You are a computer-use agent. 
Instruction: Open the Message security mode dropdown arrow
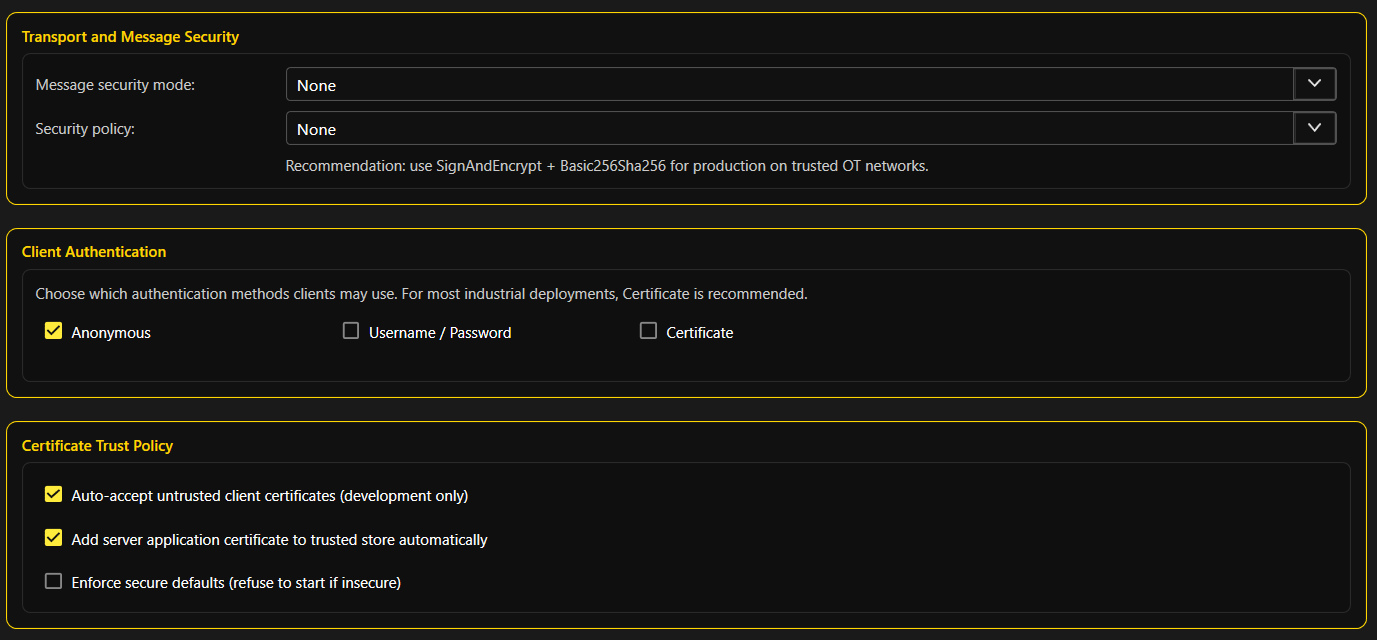(x=1315, y=85)
